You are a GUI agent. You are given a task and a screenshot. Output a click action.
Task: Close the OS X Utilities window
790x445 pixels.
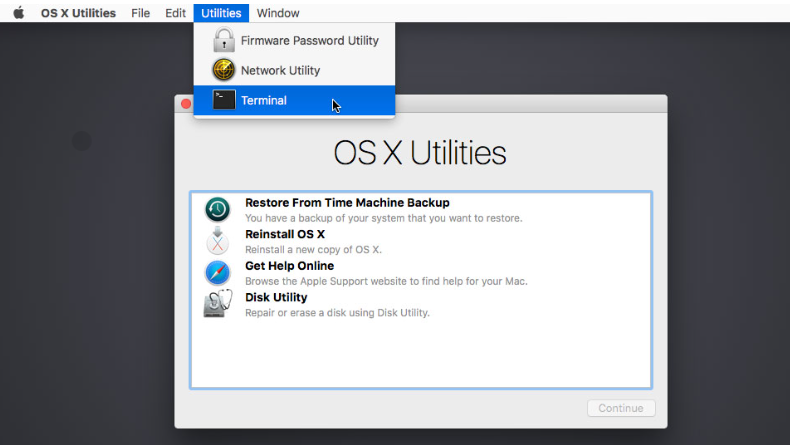(186, 104)
